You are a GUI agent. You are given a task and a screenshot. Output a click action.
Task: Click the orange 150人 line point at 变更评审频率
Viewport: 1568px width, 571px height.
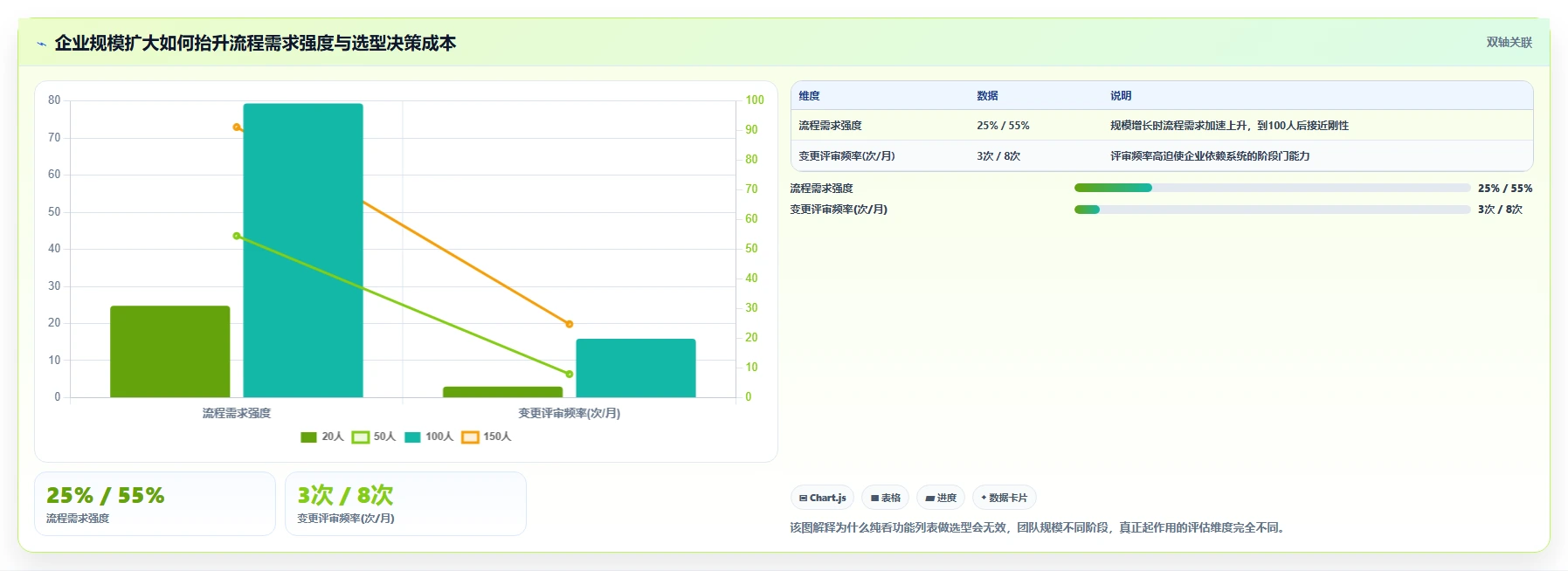(570, 324)
